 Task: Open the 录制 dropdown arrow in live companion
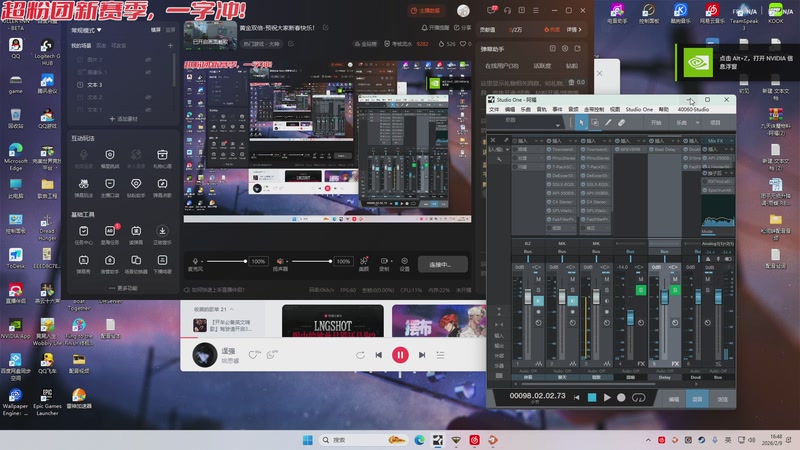click(390, 261)
